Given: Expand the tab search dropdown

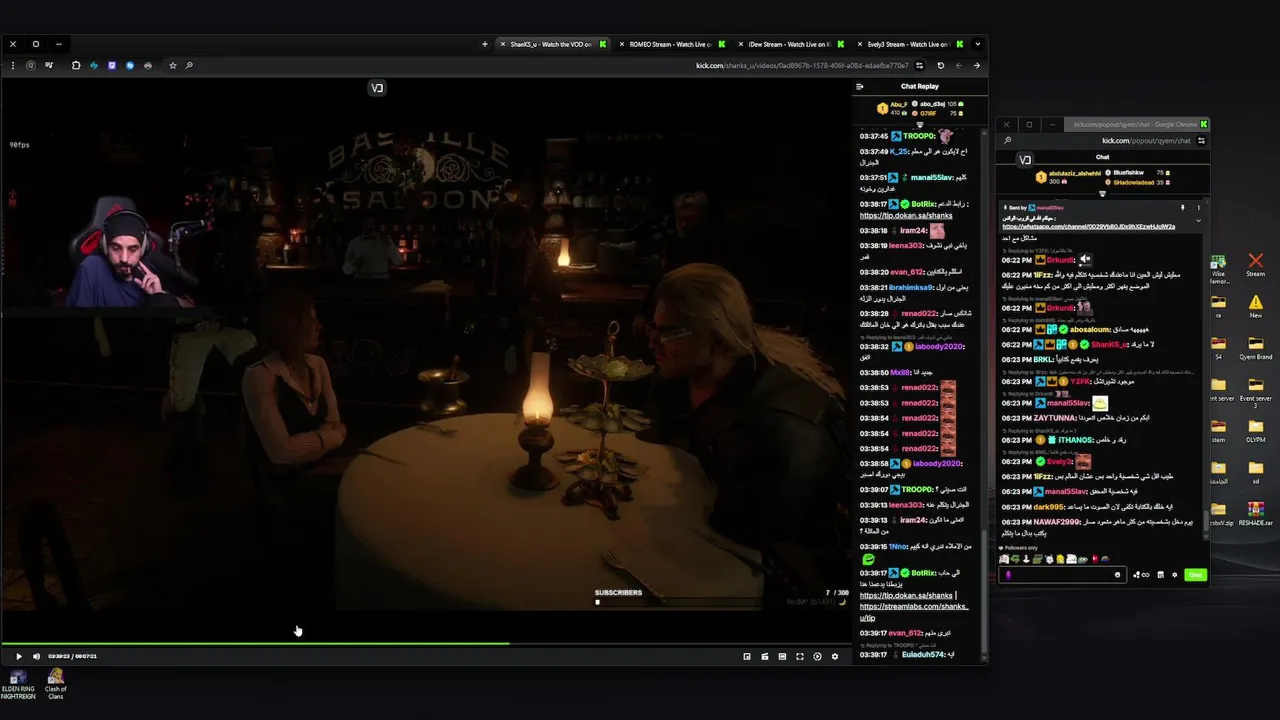Looking at the screenshot, I should [x=977, y=44].
